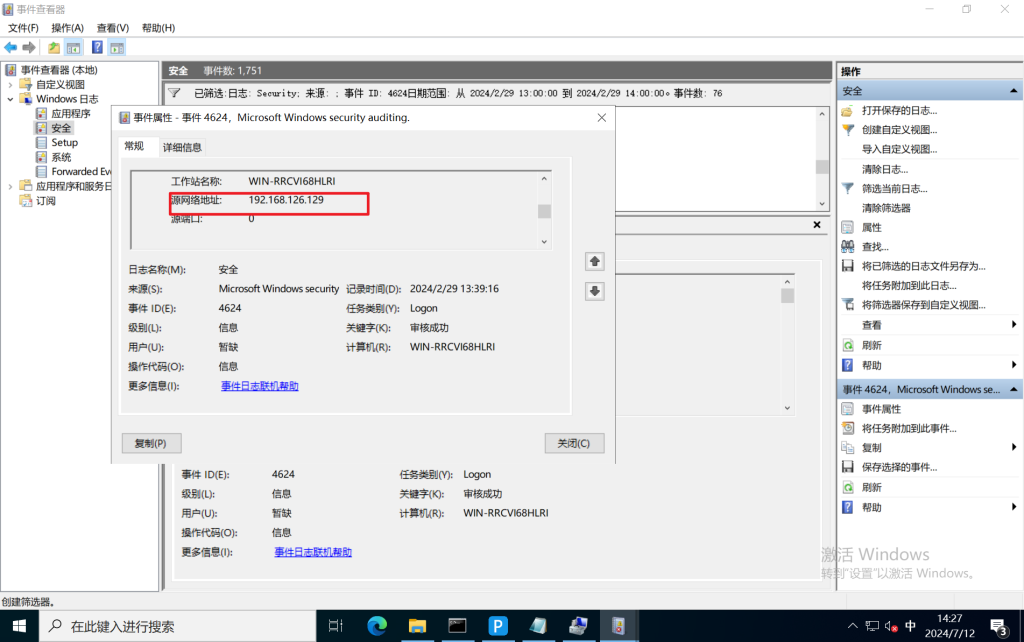
Task: Click the open saved log folder icon
Action: coord(848,110)
